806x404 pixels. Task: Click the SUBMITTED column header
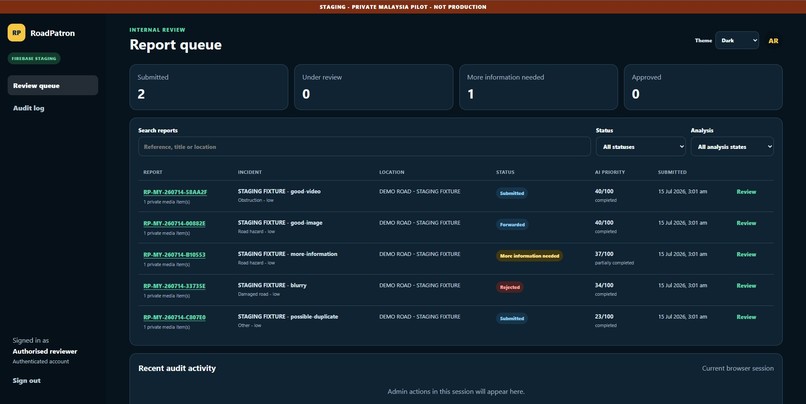672,172
